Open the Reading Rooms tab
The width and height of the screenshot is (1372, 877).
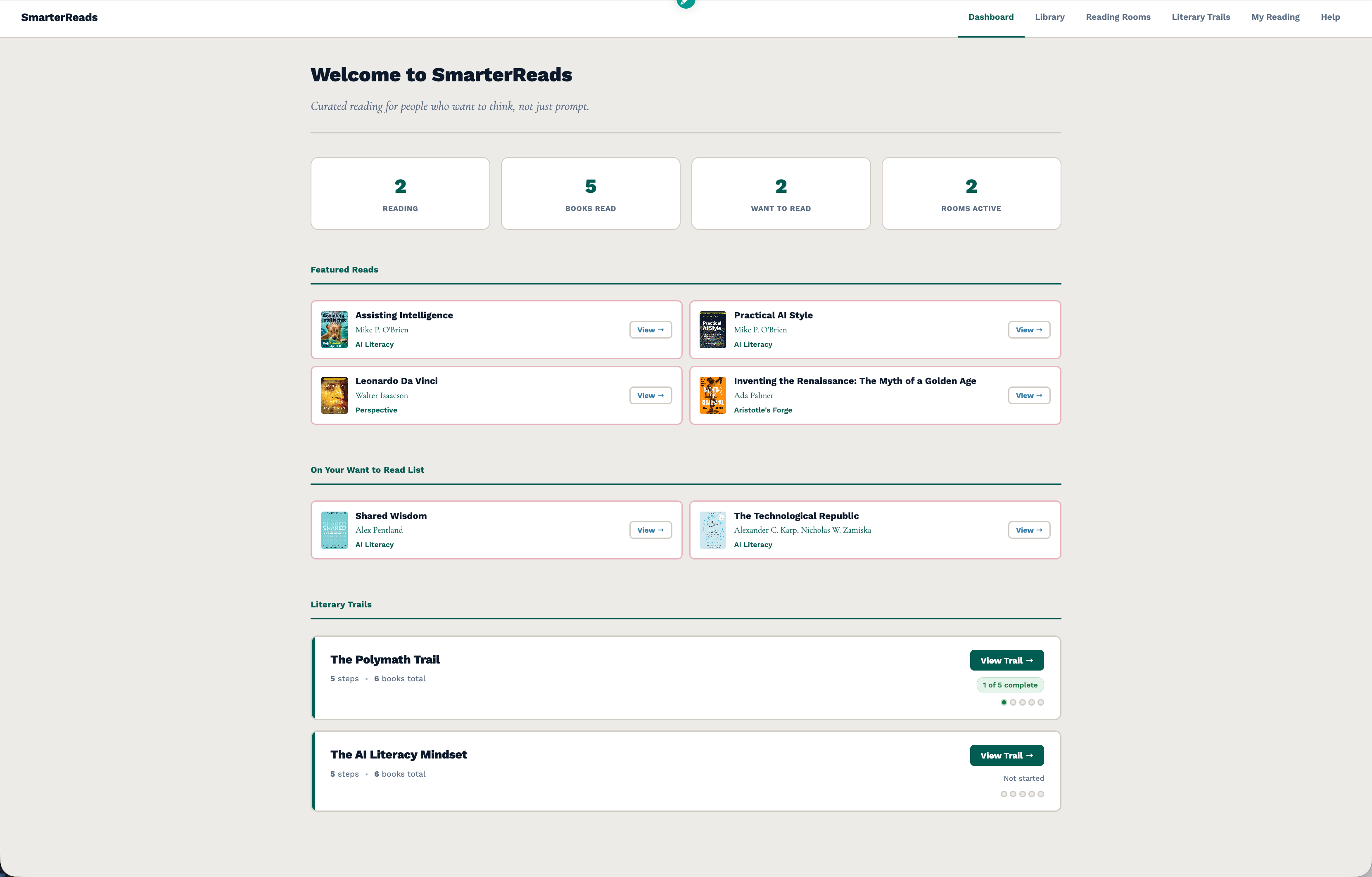pos(1118,17)
